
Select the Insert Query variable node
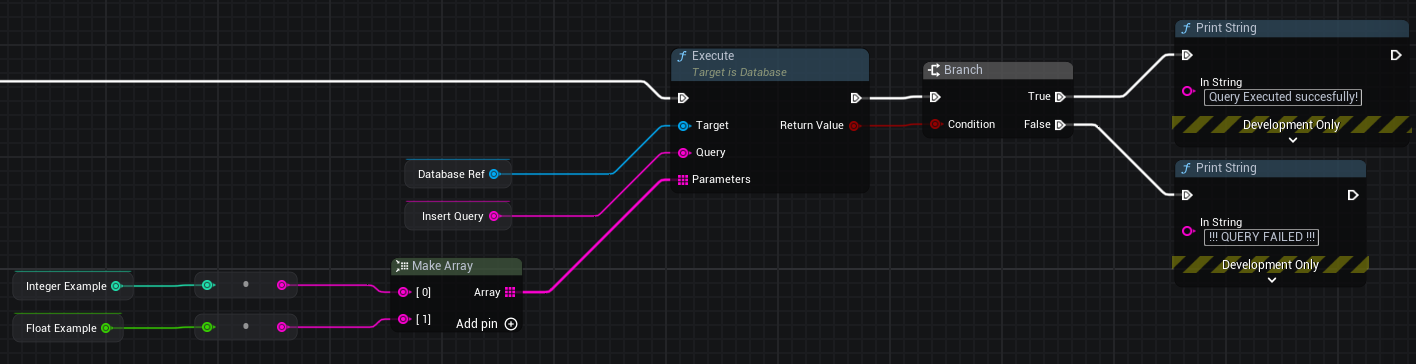click(457, 216)
